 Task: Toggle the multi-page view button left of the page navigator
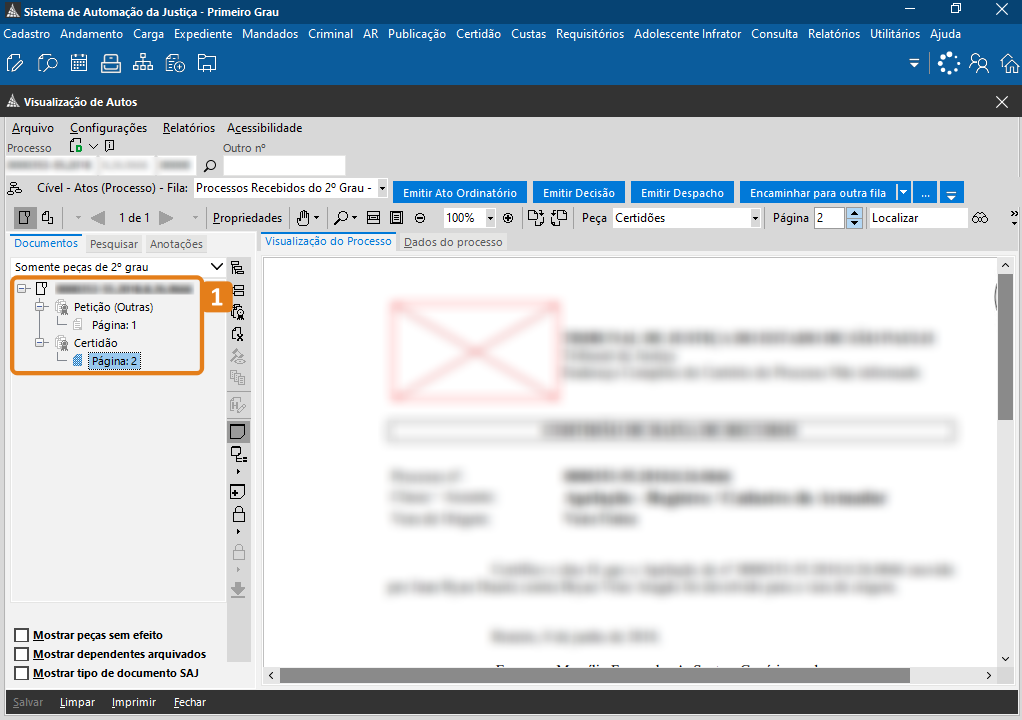[x=48, y=218]
